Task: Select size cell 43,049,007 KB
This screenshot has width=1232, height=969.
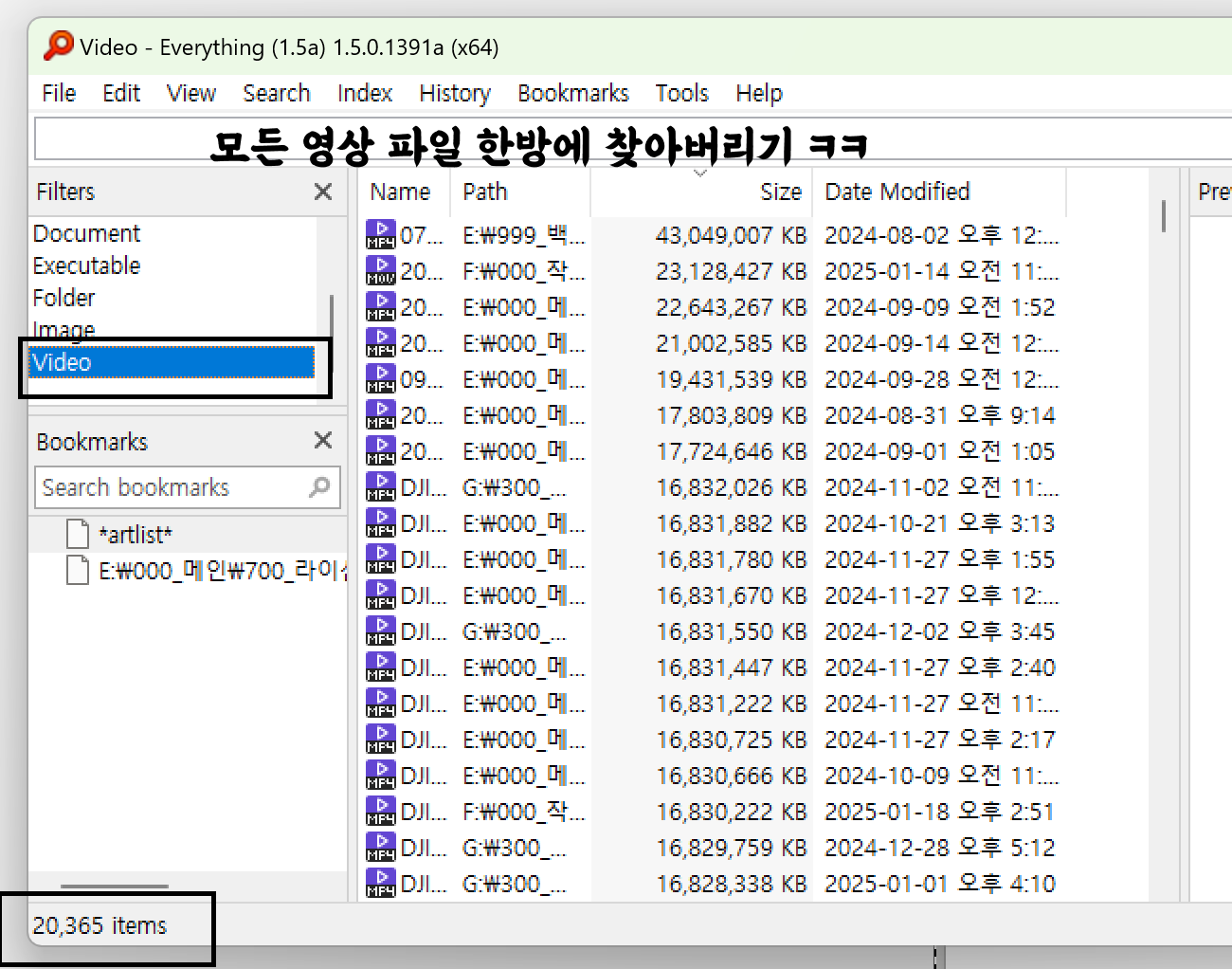Action: pyautogui.click(x=731, y=235)
